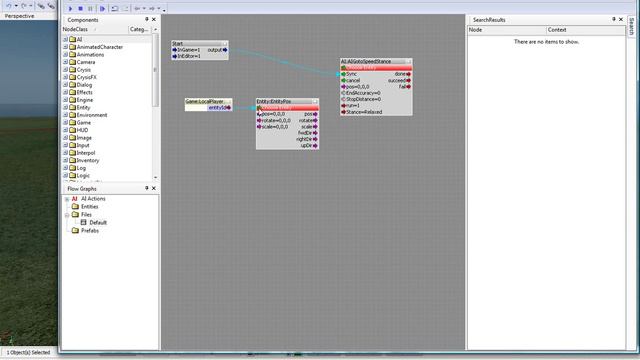The image size is (640, 360).
Task: Close the SearchResults panel
Action: (x=621, y=19)
